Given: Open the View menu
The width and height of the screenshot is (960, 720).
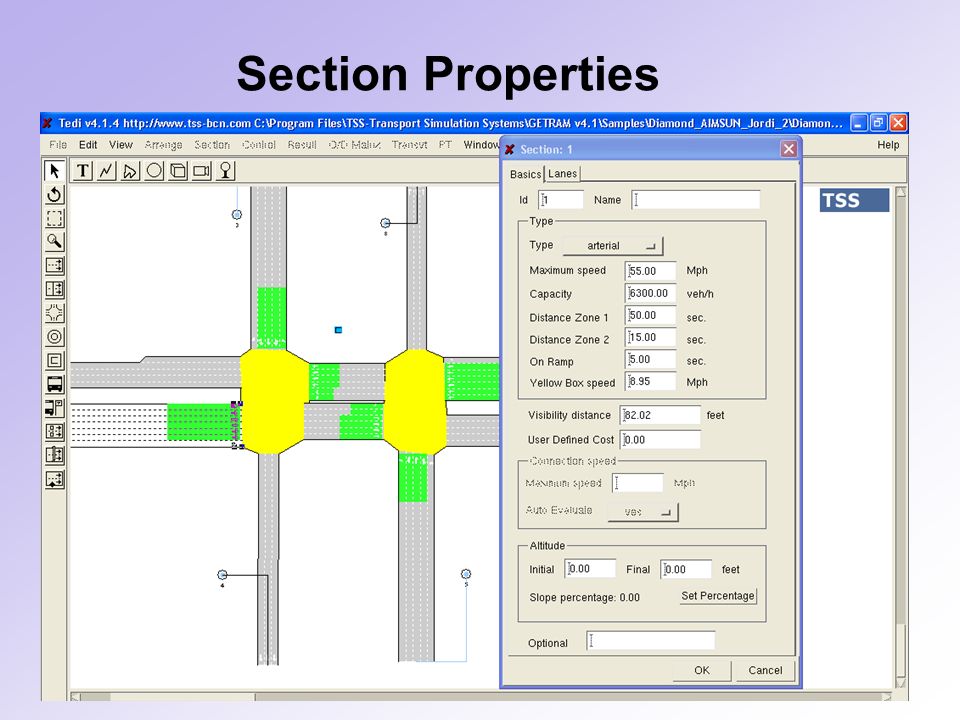Looking at the screenshot, I should (x=121, y=144).
